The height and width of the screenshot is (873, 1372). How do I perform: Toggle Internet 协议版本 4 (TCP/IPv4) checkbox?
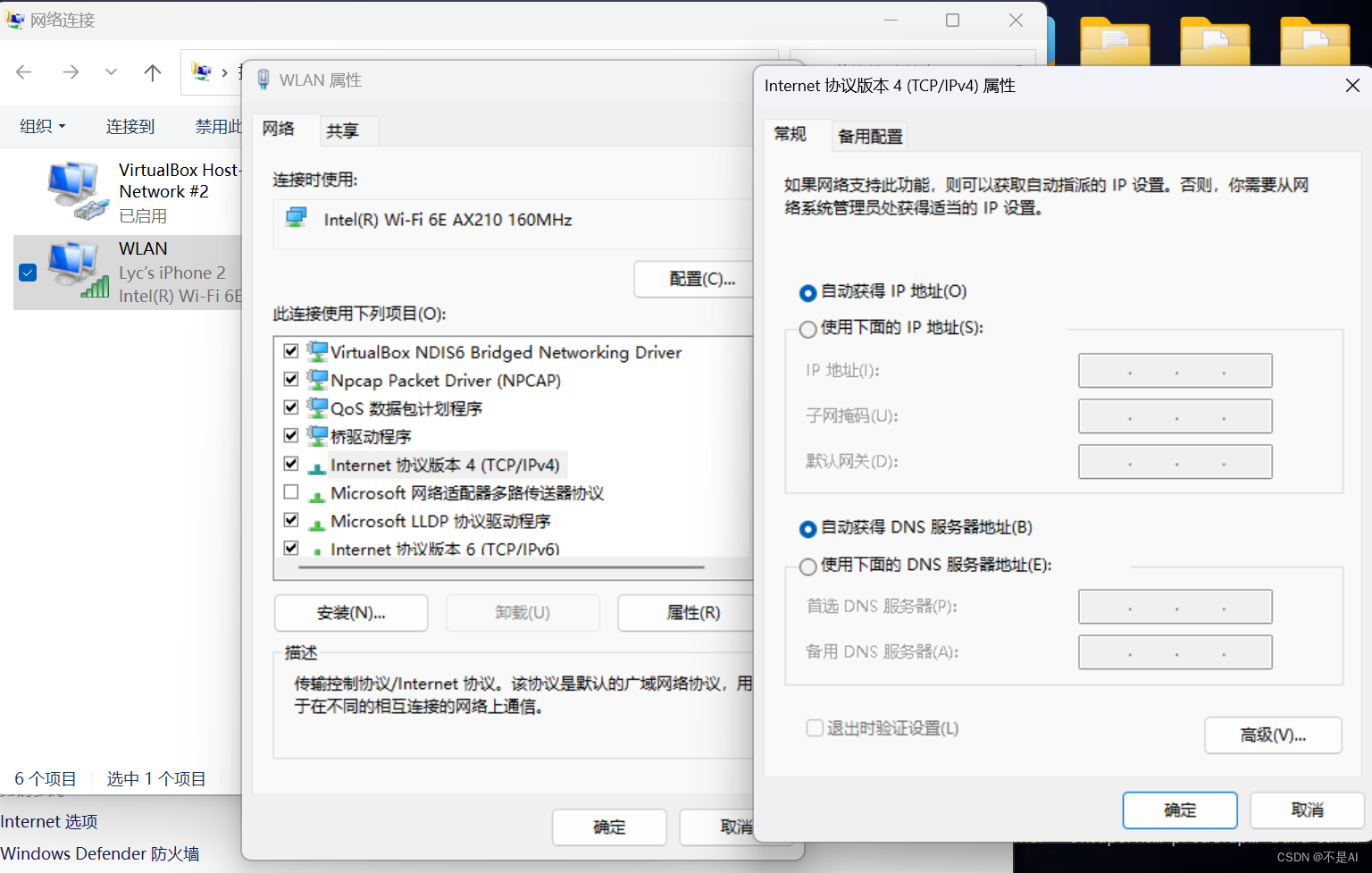pos(291,464)
